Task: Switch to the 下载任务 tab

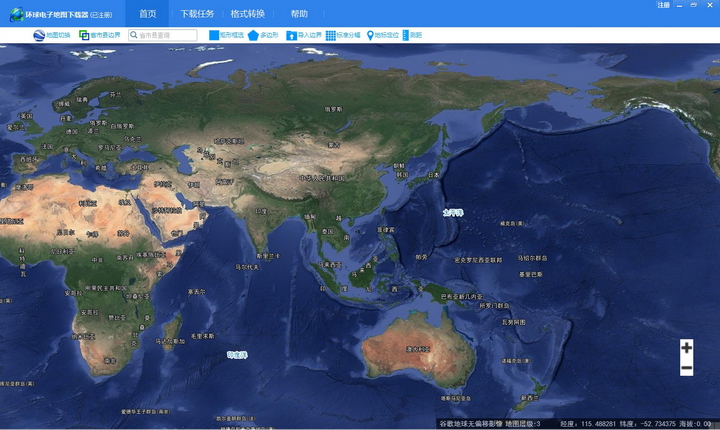Action: 197,14
